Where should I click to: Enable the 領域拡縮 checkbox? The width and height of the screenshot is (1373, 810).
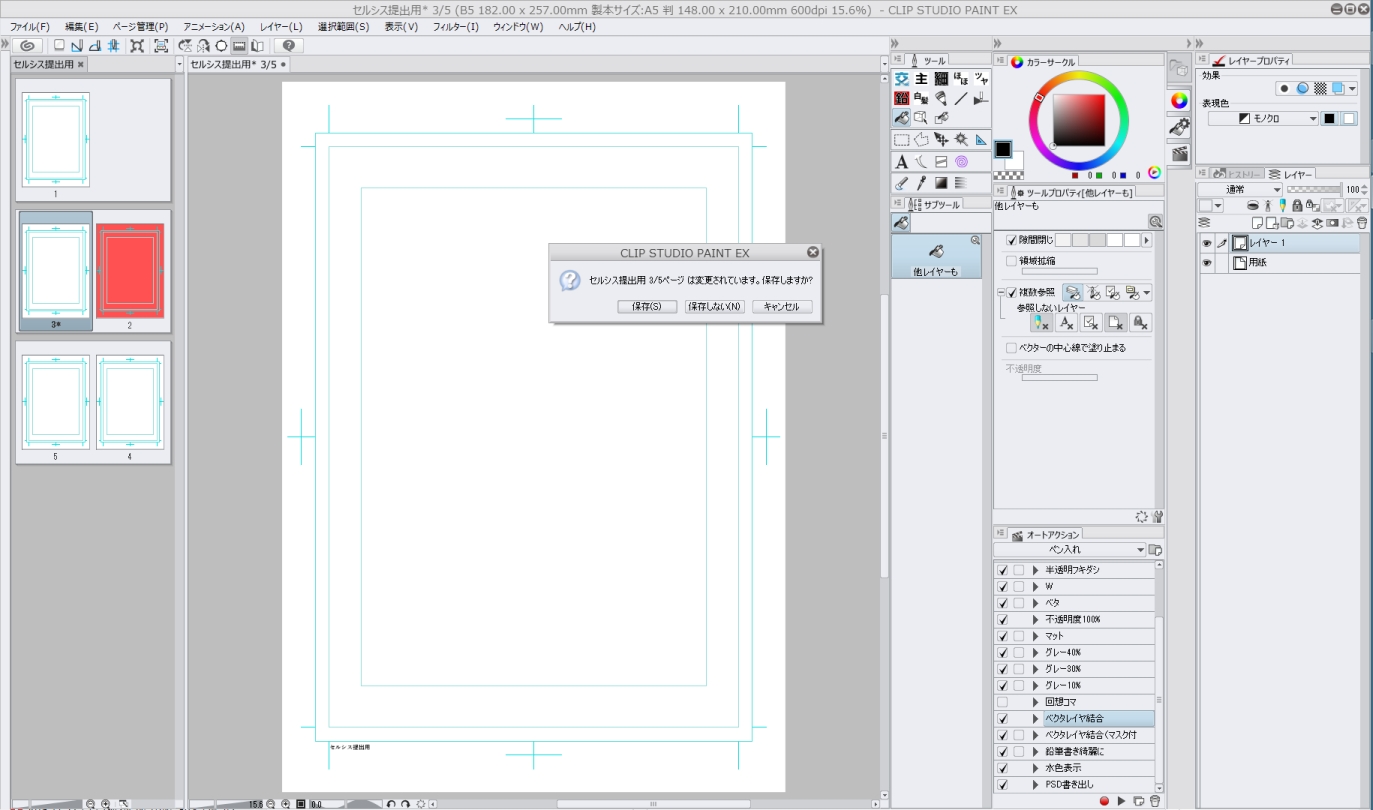coord(1011,261)
